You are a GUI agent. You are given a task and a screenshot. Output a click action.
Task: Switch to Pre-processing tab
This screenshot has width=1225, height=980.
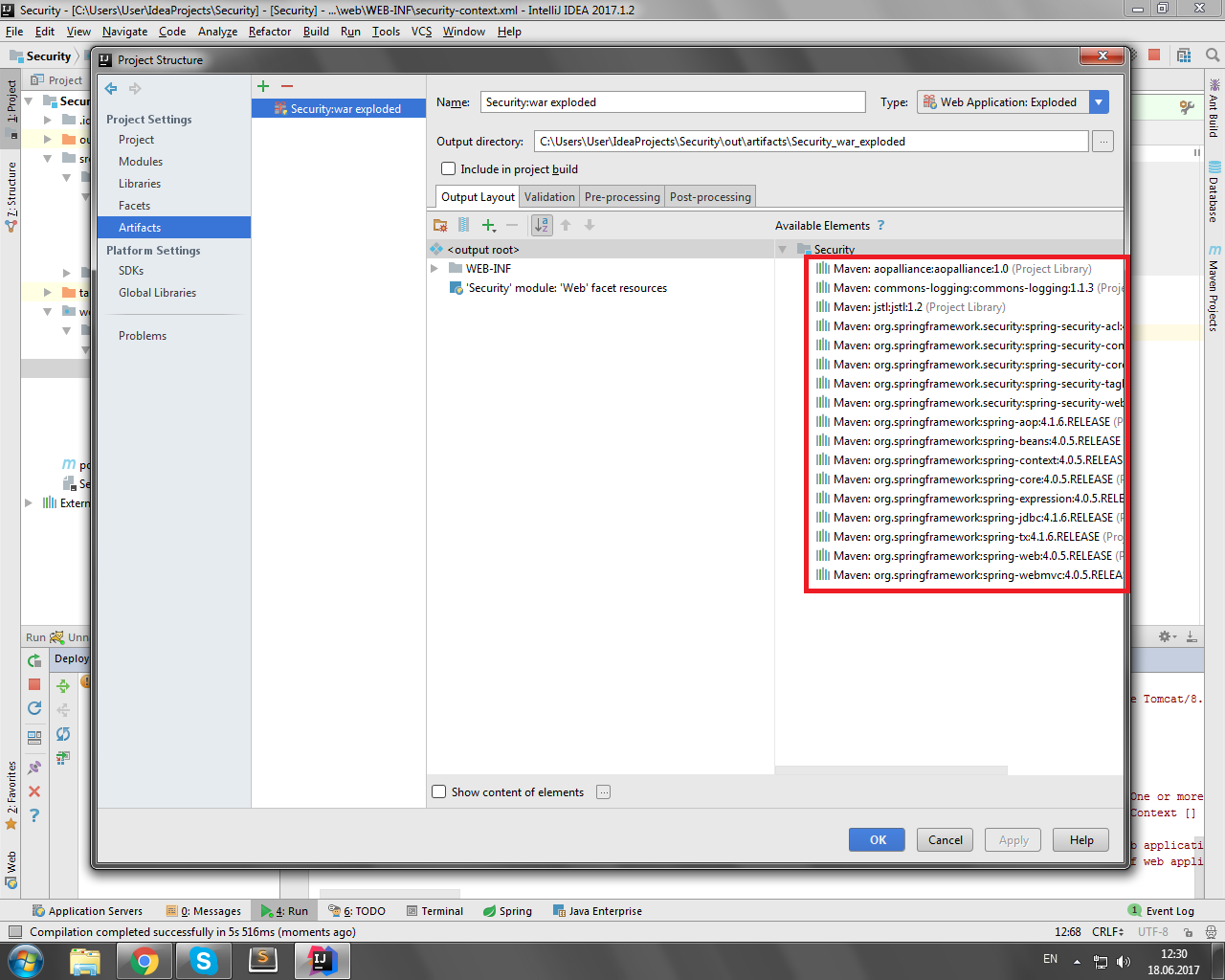coord(622,196)
